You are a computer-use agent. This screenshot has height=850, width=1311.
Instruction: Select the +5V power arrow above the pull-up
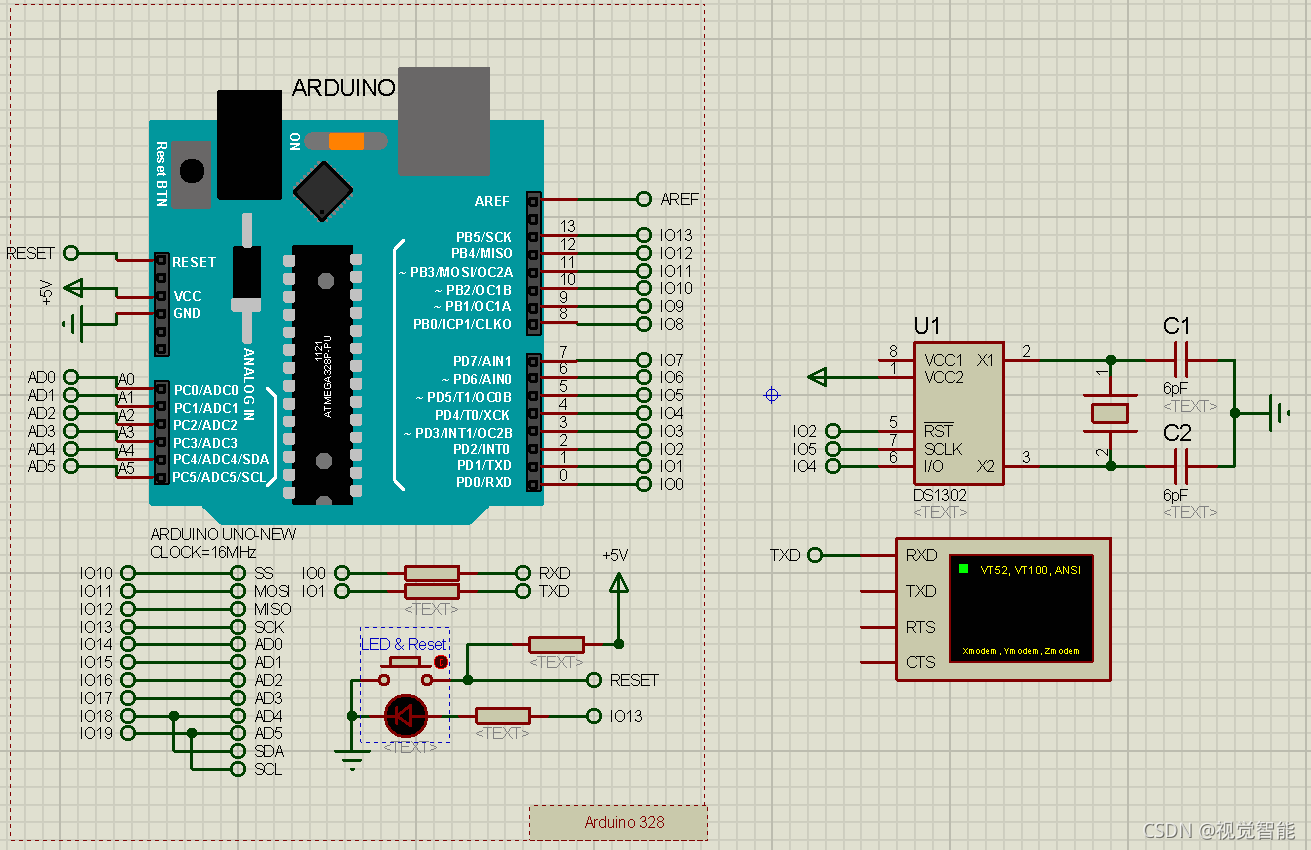(619, 582)
